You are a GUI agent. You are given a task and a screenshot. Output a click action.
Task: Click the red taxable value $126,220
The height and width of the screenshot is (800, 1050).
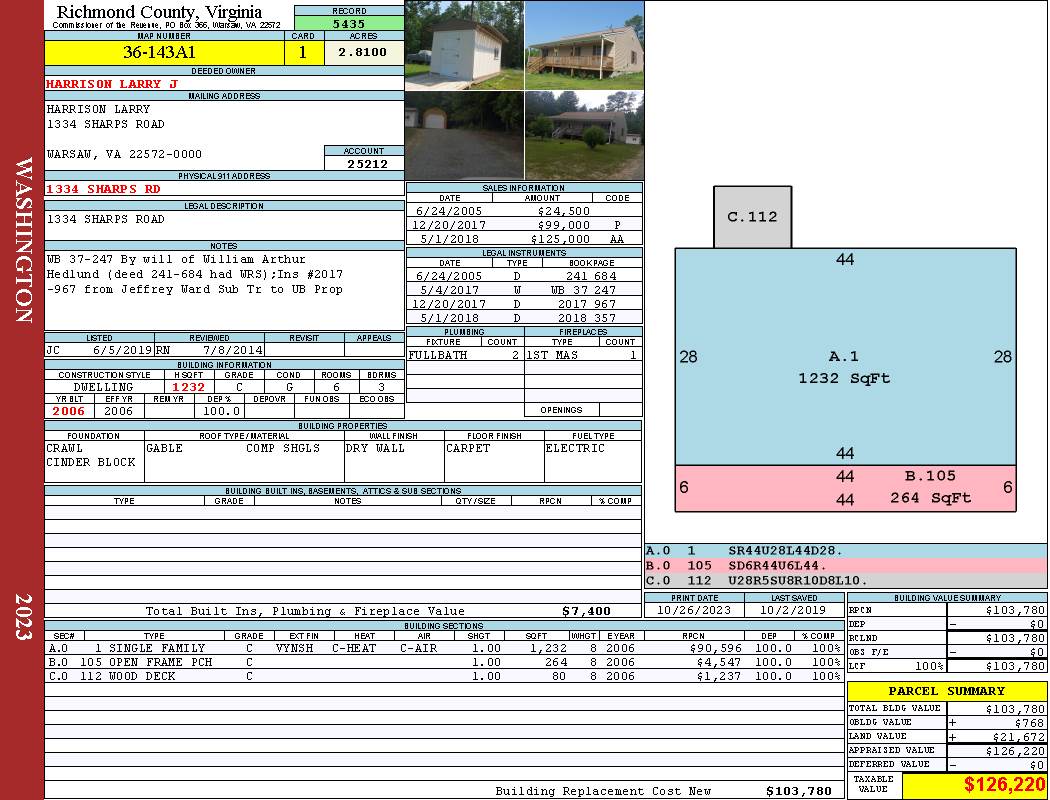coord(975,785)
